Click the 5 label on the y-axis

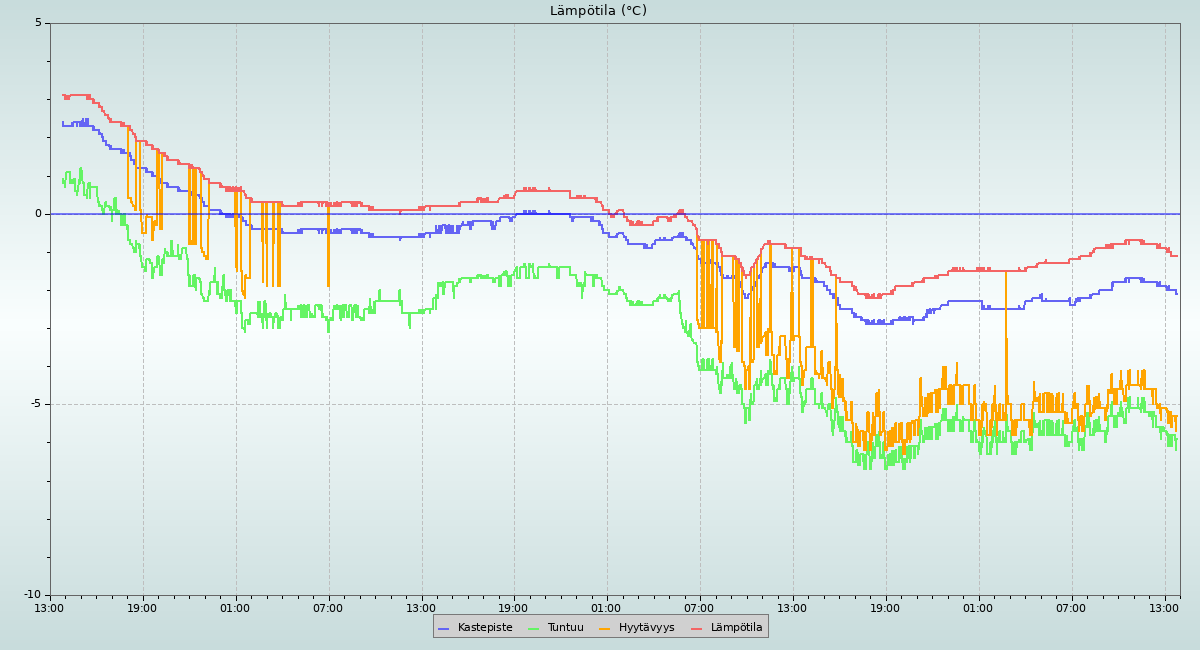tap(38, 23)
